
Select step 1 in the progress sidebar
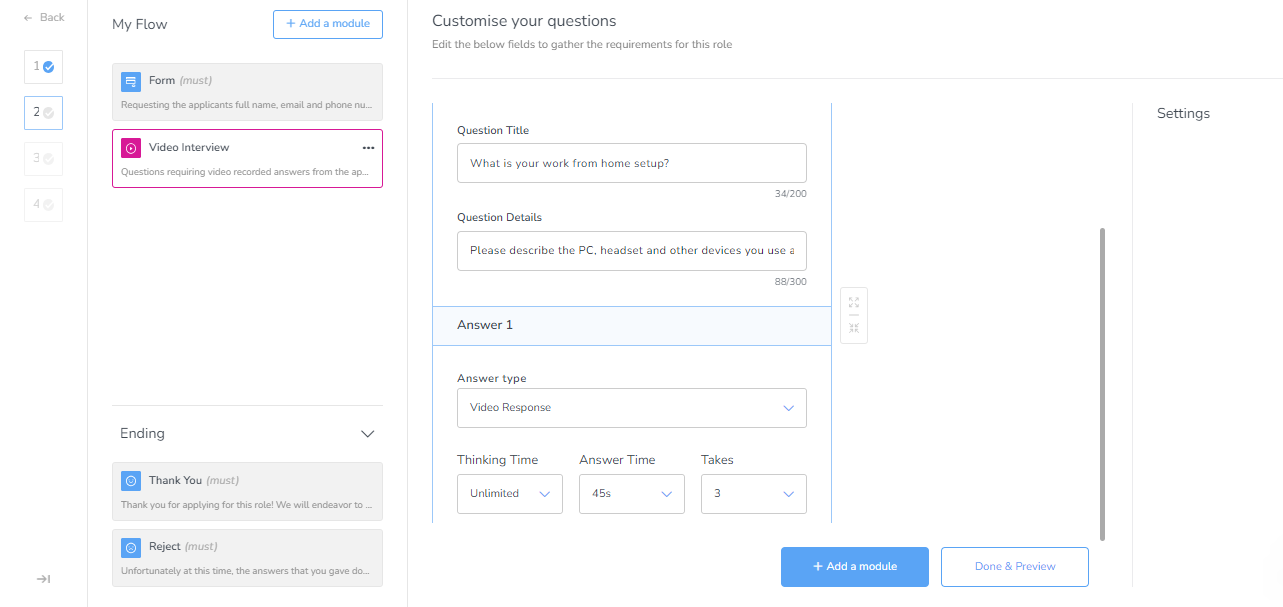point(43,67)
